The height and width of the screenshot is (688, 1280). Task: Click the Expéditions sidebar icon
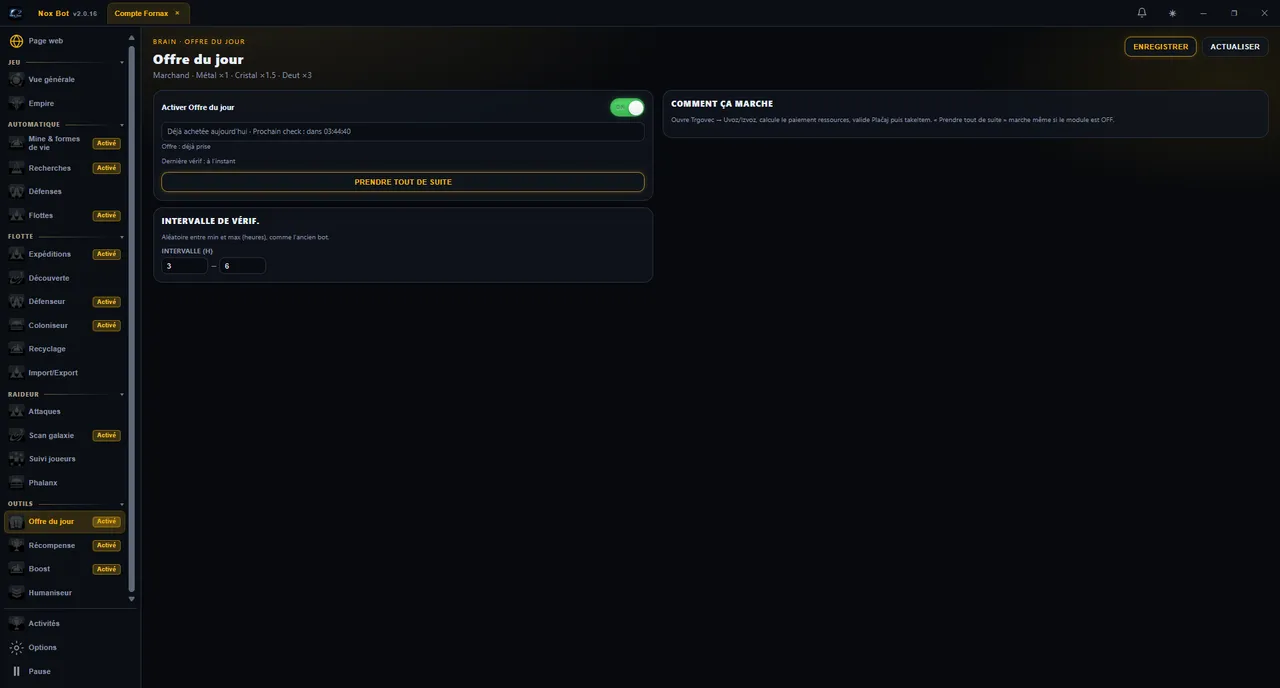(16, 254)
